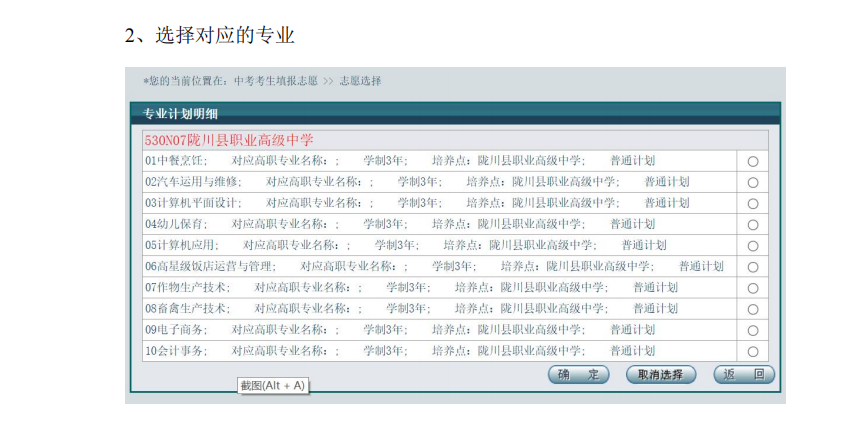Click the 返回 back button
This screenshot has height=422, width=843.
(x=744, y=375)
